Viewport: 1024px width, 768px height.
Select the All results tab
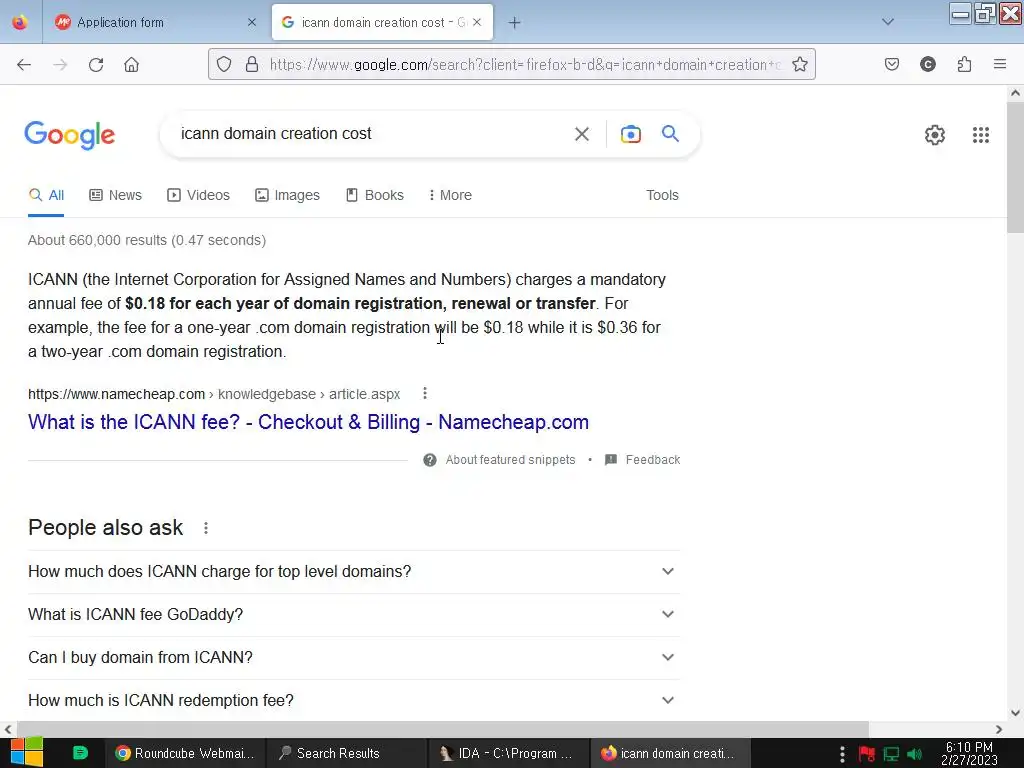click(x=46, y=195)
